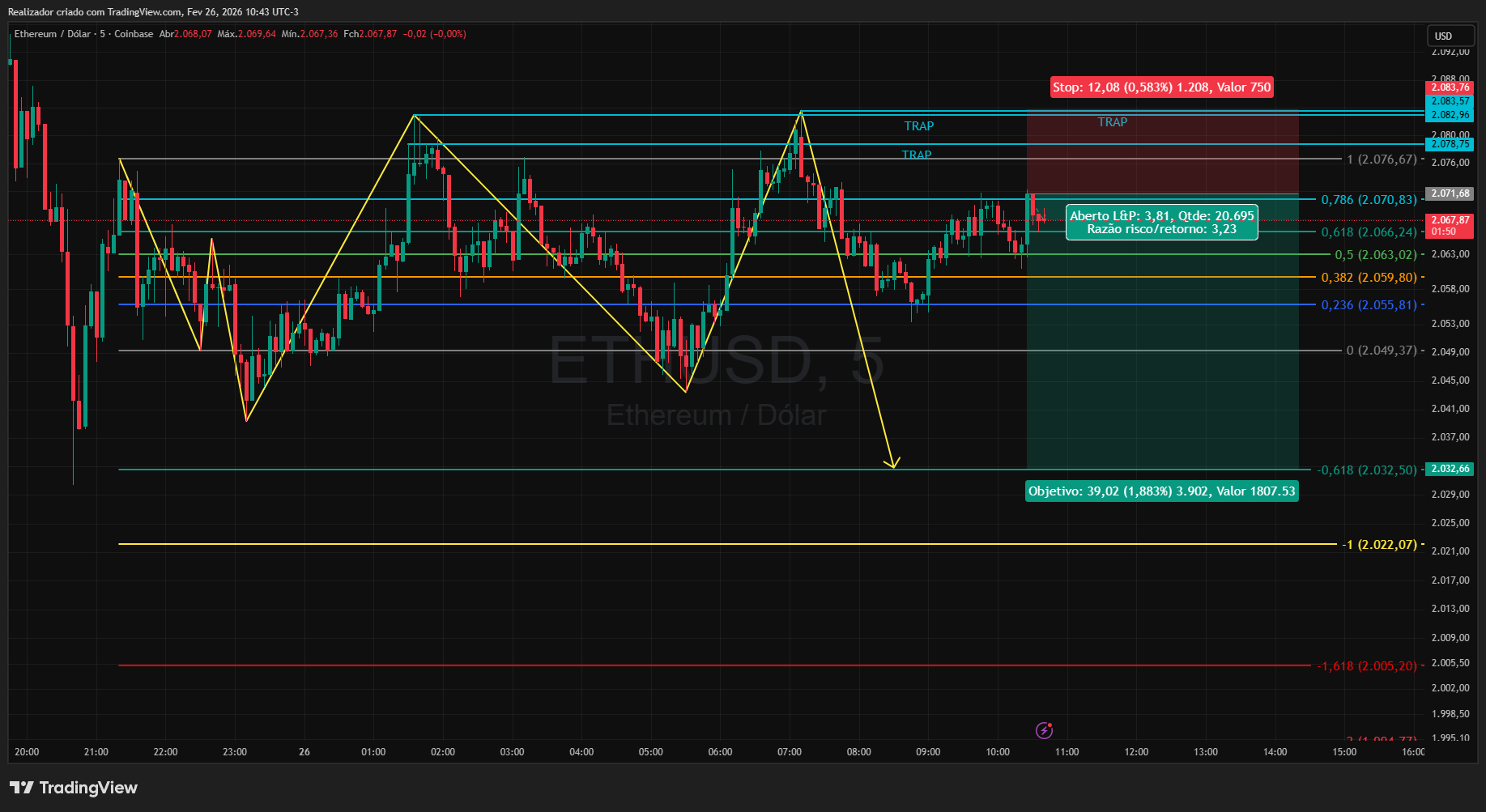Open the USD currency selector
Screen dimensions: 1486x812
[1450, 36]
